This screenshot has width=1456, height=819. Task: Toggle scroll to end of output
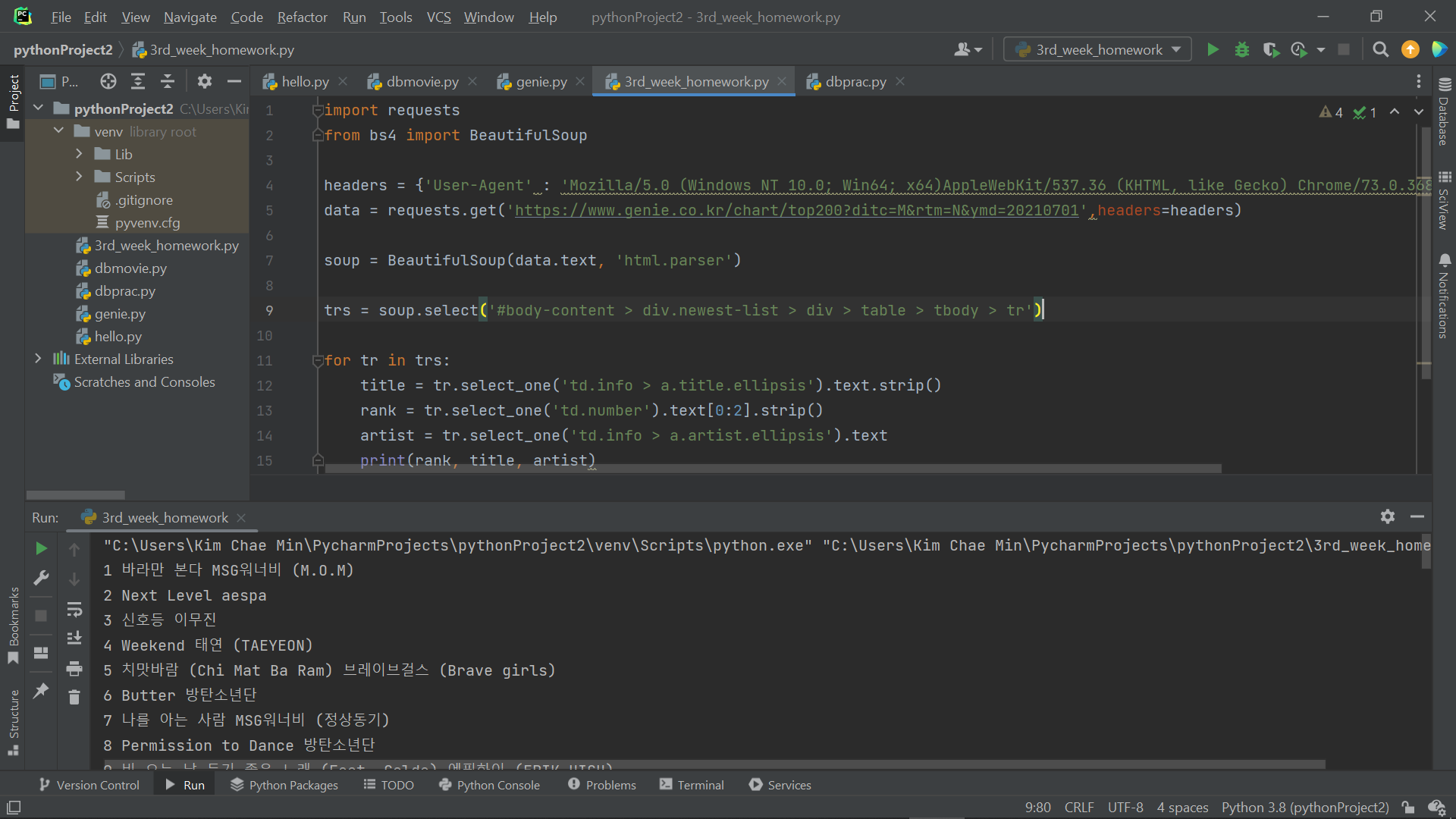pos(74,639)
